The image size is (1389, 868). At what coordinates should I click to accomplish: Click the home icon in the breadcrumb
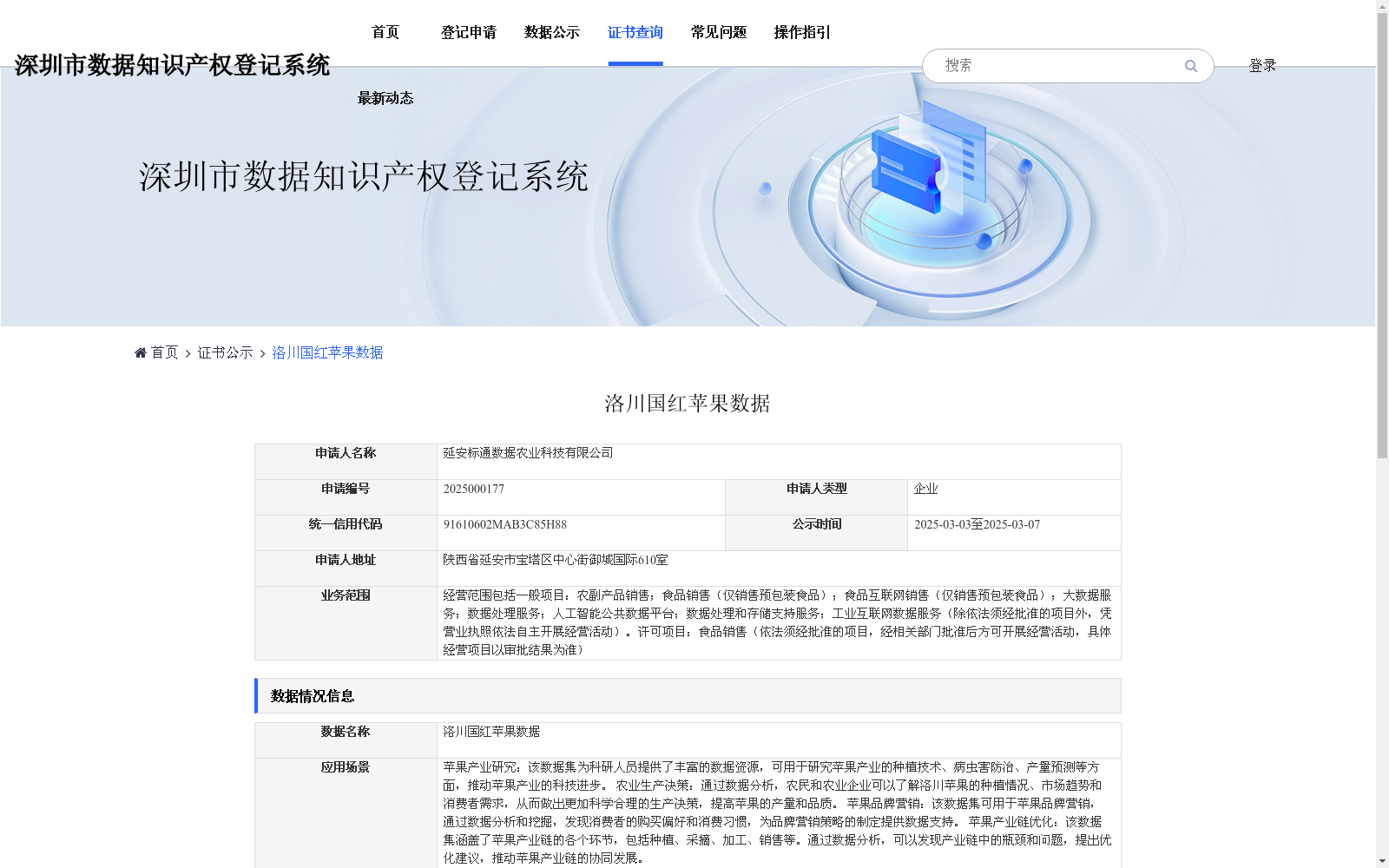(x=140, y=352)
